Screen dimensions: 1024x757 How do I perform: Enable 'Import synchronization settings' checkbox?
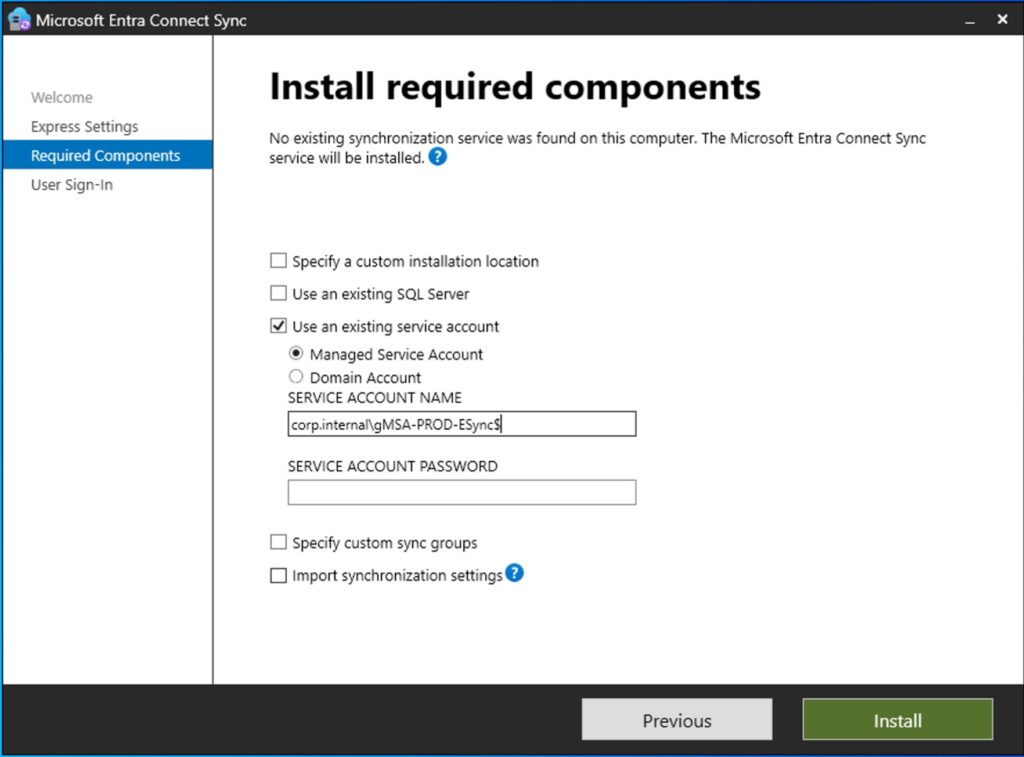(279, 576)
